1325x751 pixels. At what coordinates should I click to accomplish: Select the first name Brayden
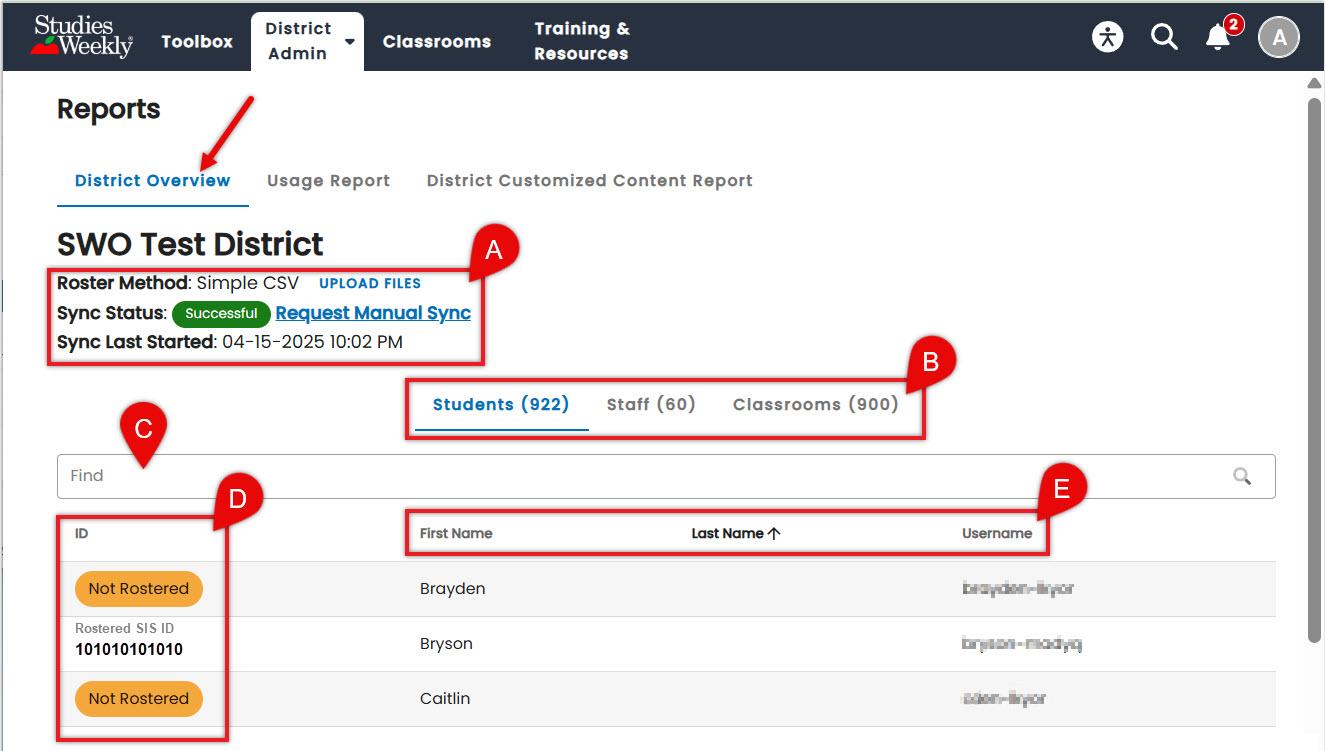[x=453, y=589]
